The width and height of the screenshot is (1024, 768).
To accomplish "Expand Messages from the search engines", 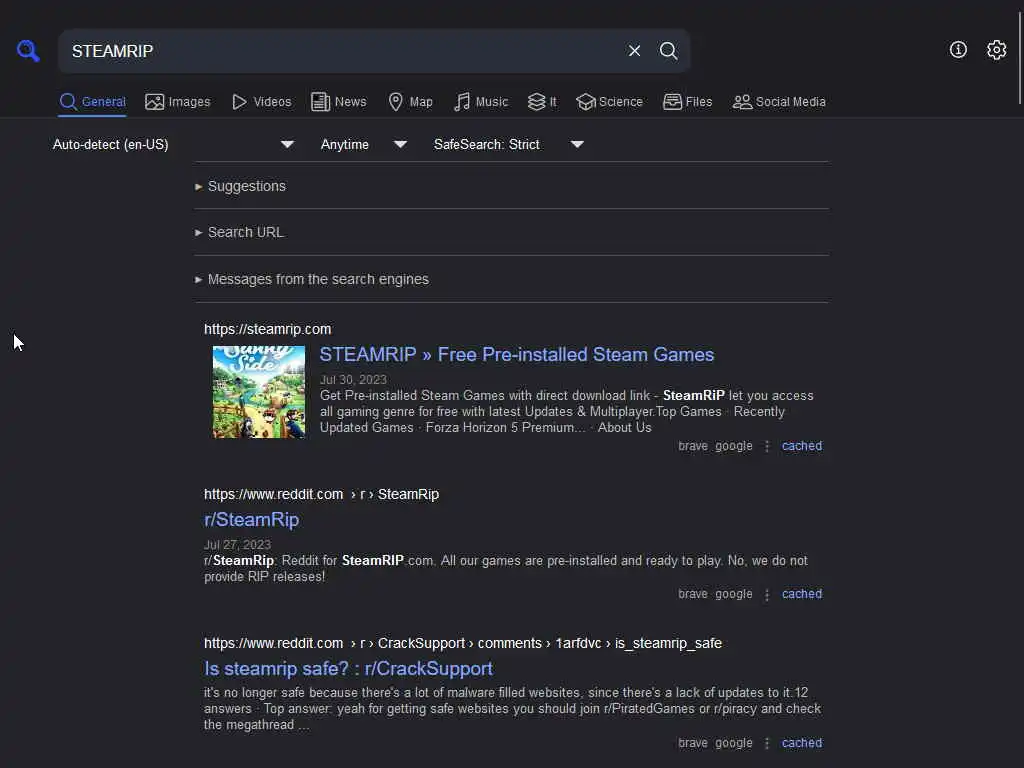I will (x=312, y=280).
